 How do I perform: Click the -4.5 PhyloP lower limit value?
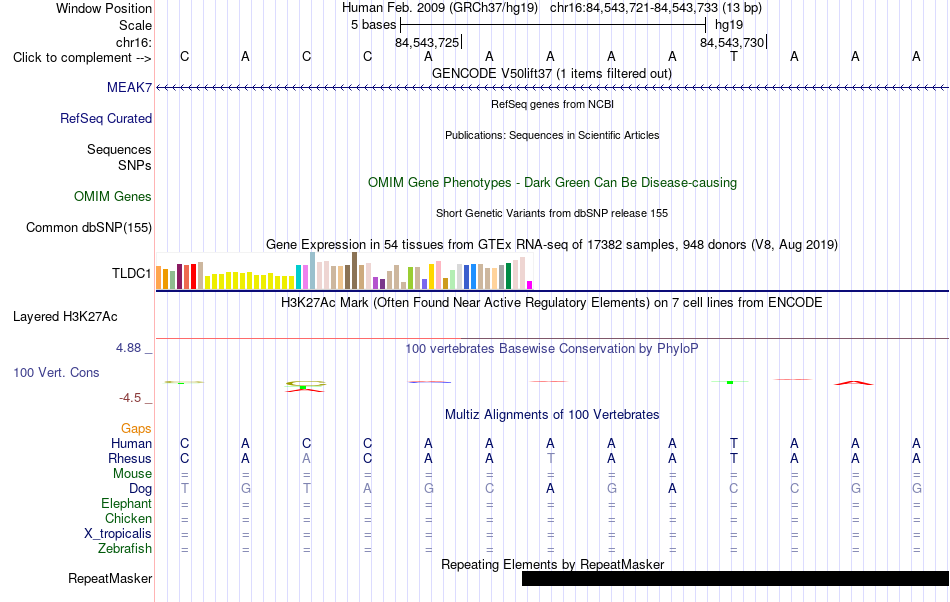tap(130, 398)
